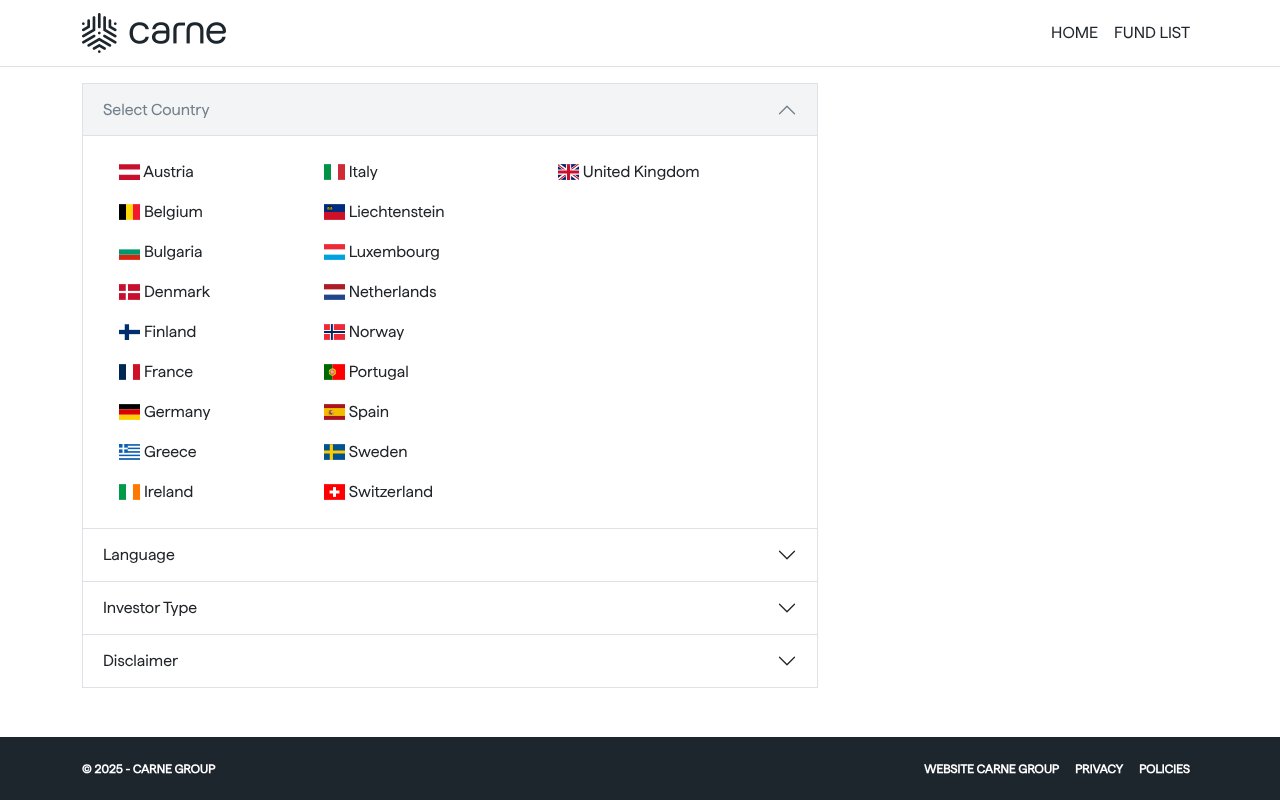Select Netherlands as country

[x=392, y=291]
